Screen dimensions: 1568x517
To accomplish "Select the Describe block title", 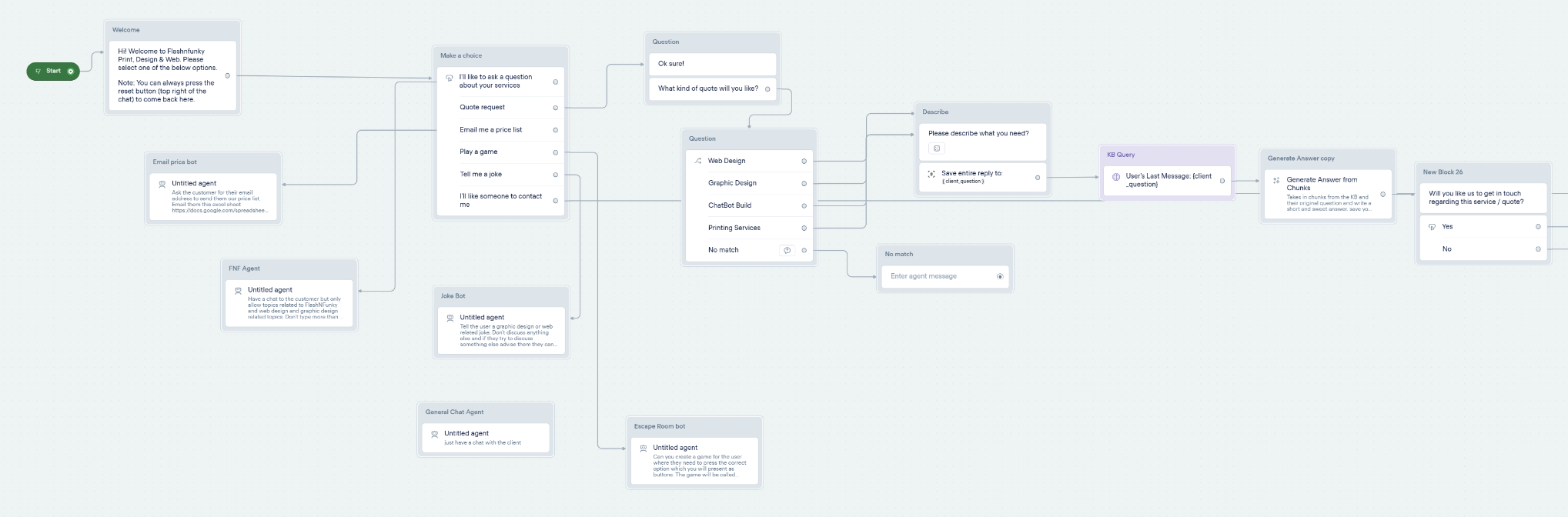I will tap(935, 112).
